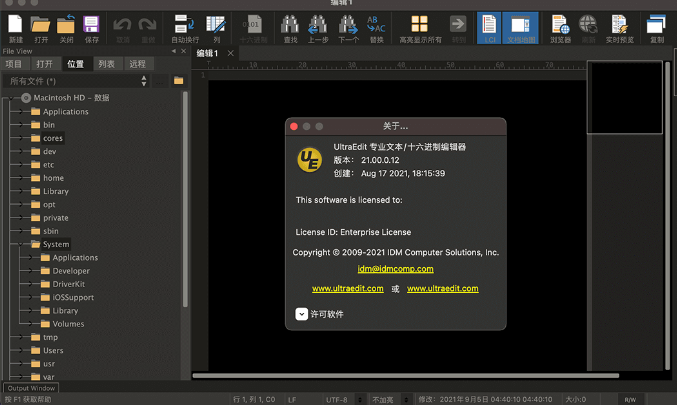Image resolution: width=677 pixels, height=405 pixels.
Task: Click the 保存 save floppy icon
Action: (91, 25)
